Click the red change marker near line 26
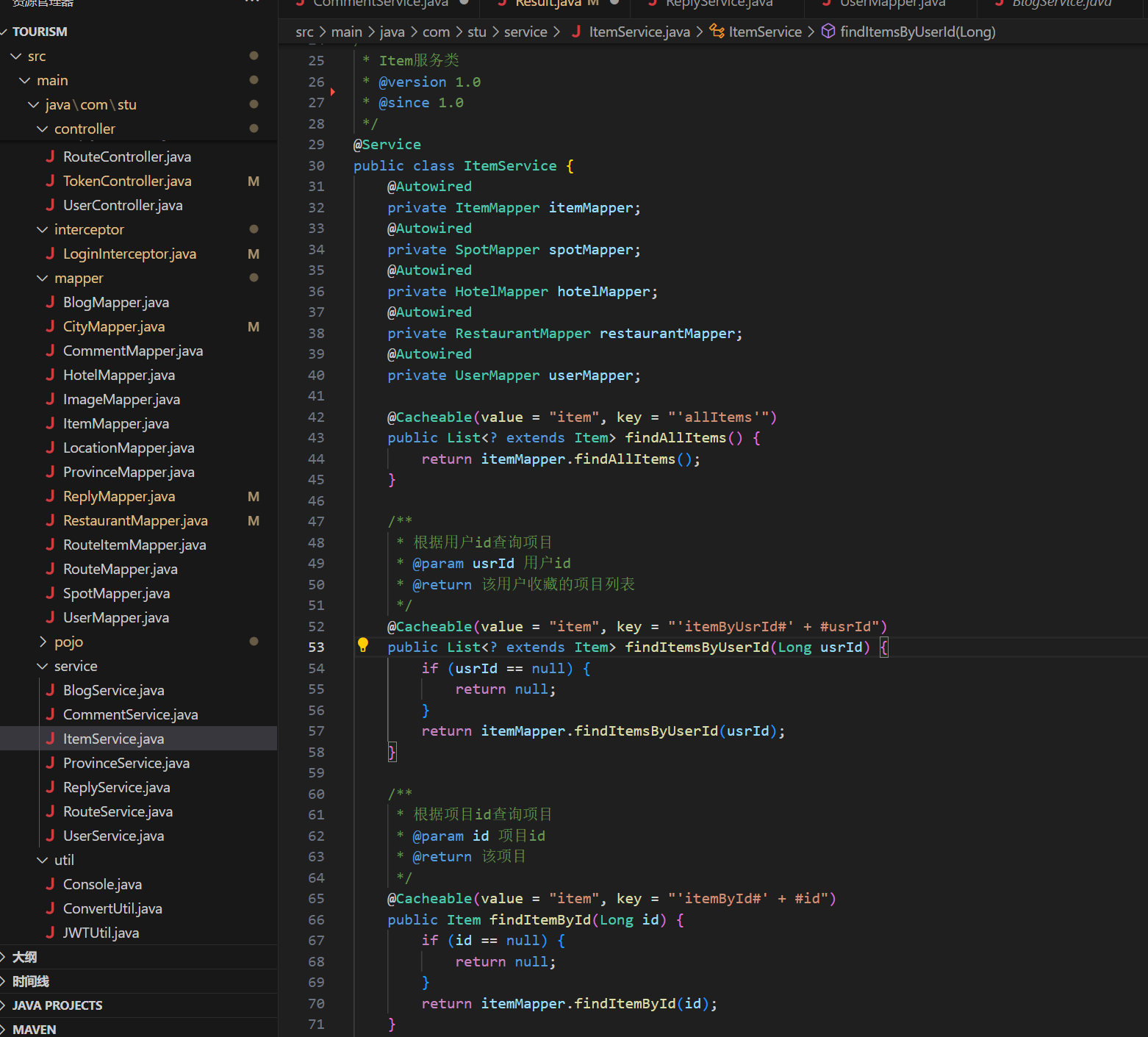1148x1037 pixels. 333,92
